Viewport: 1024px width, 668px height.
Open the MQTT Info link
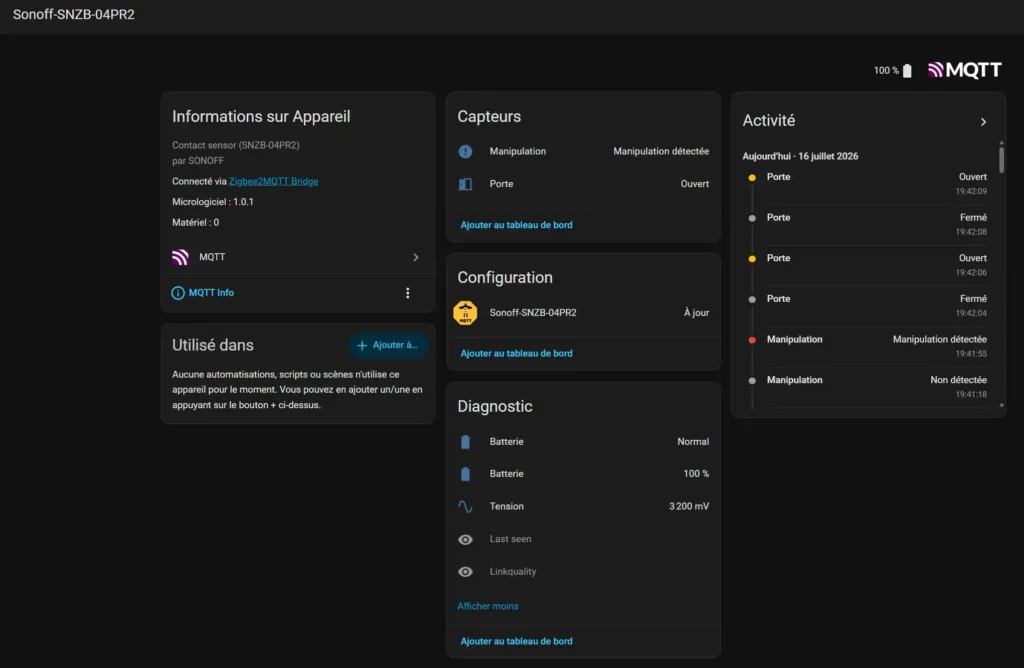tap(211, 293)
